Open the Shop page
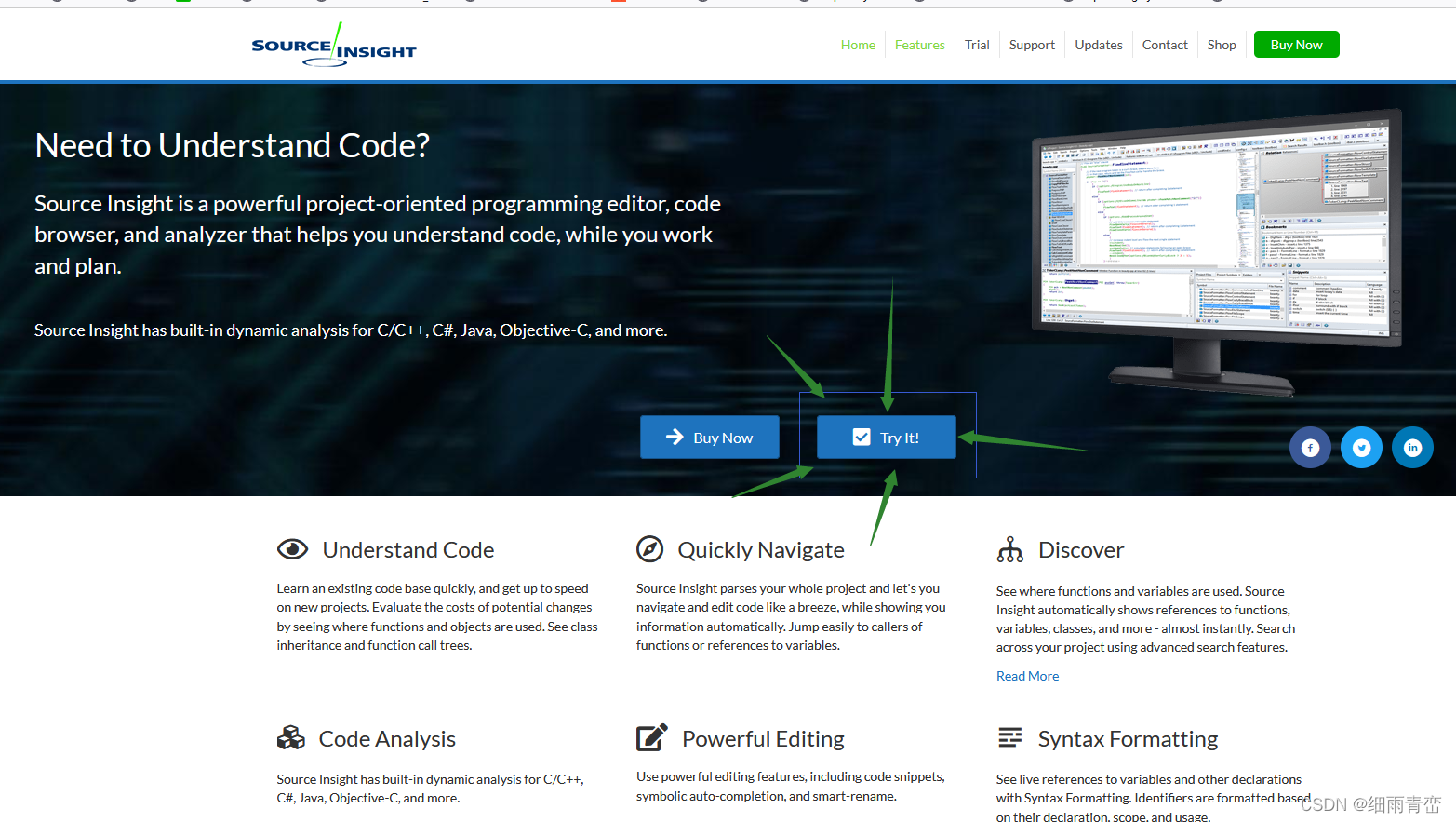 tap(1222, 45)
